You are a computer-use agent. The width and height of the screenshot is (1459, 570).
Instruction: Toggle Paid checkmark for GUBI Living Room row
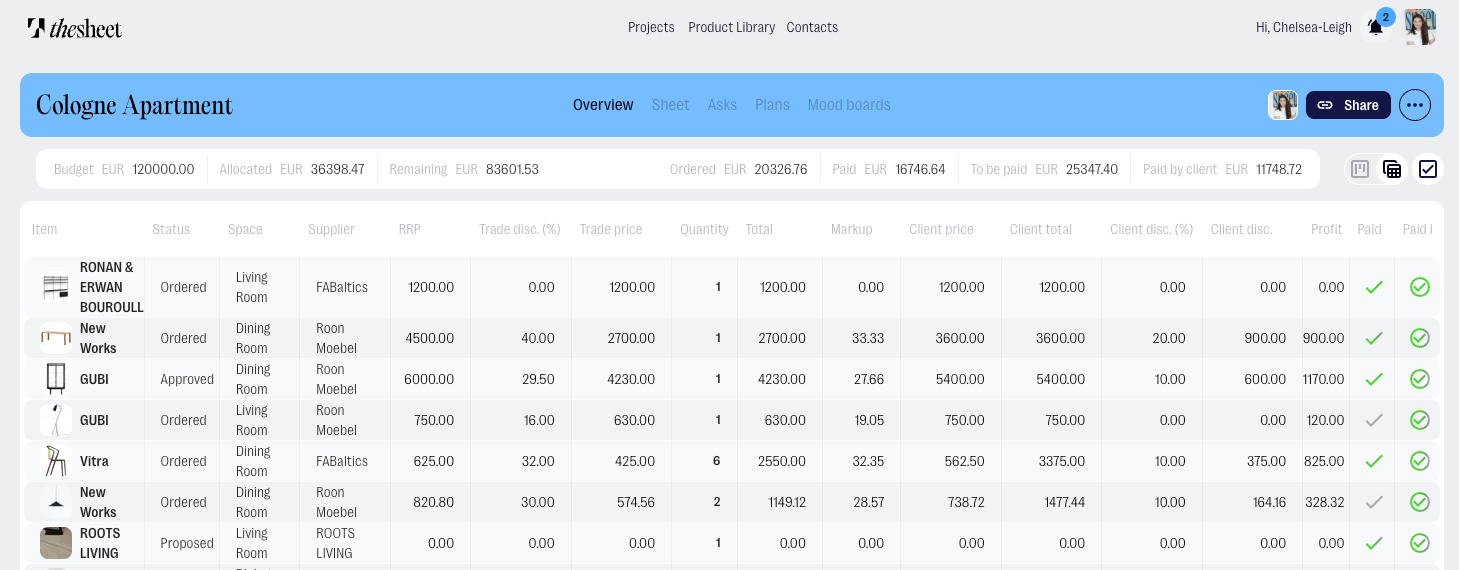click(x=1374, y=420)
